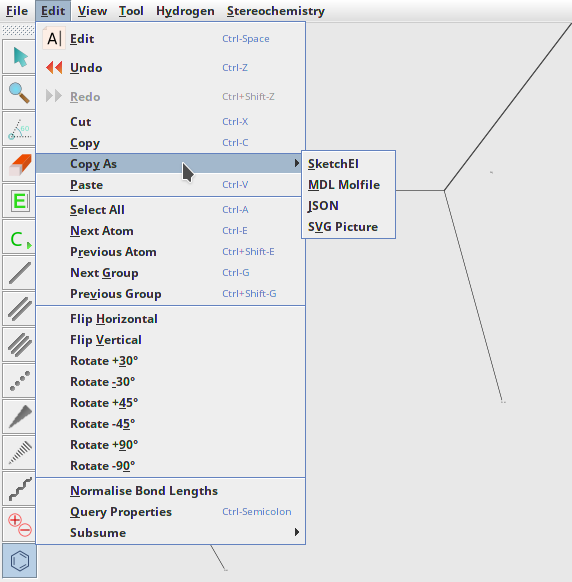
Task: Select the solid wedge bond tool
Action: point(19,417)
